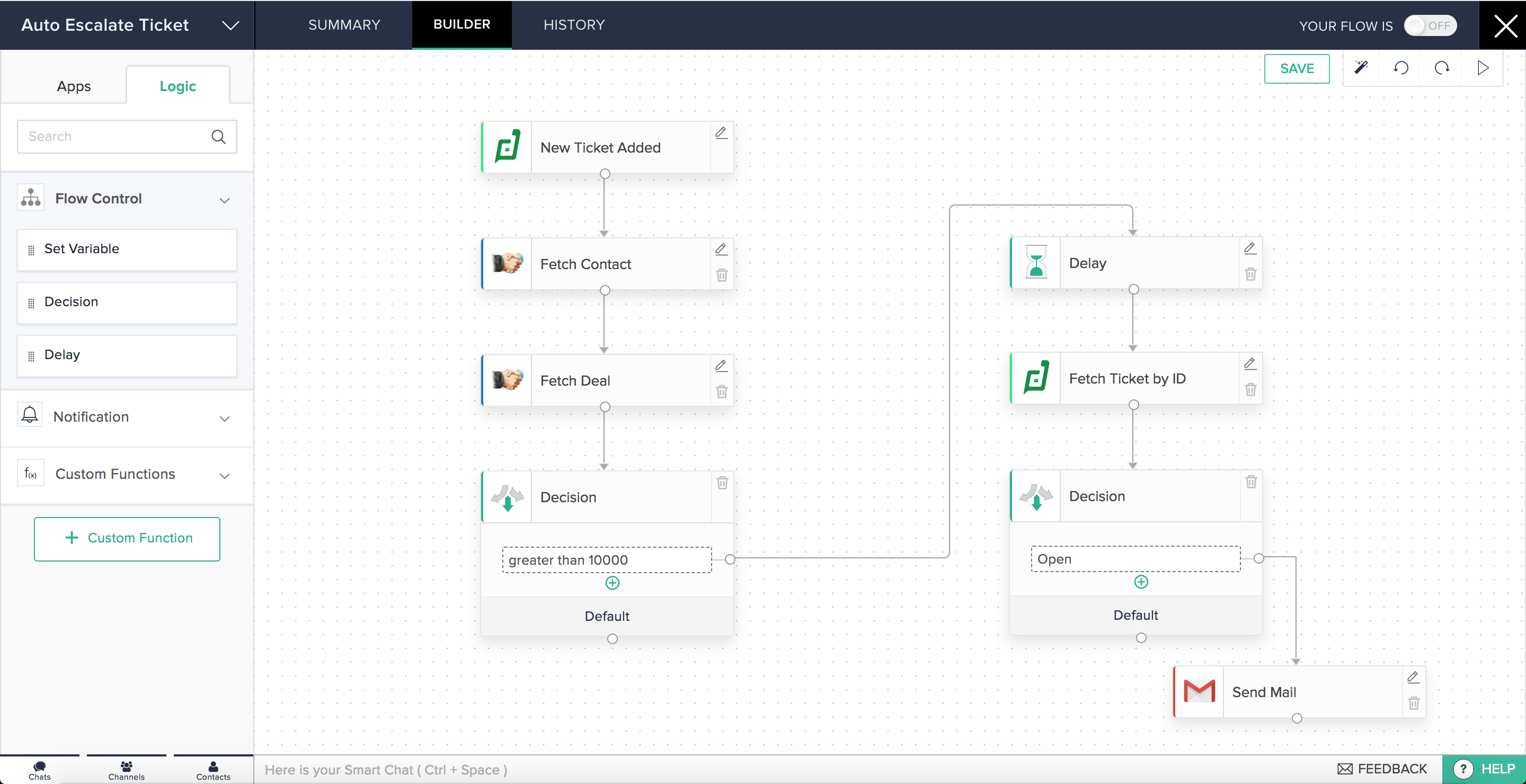
Task: Click the add Custom Function button
Action: (127, 538)
